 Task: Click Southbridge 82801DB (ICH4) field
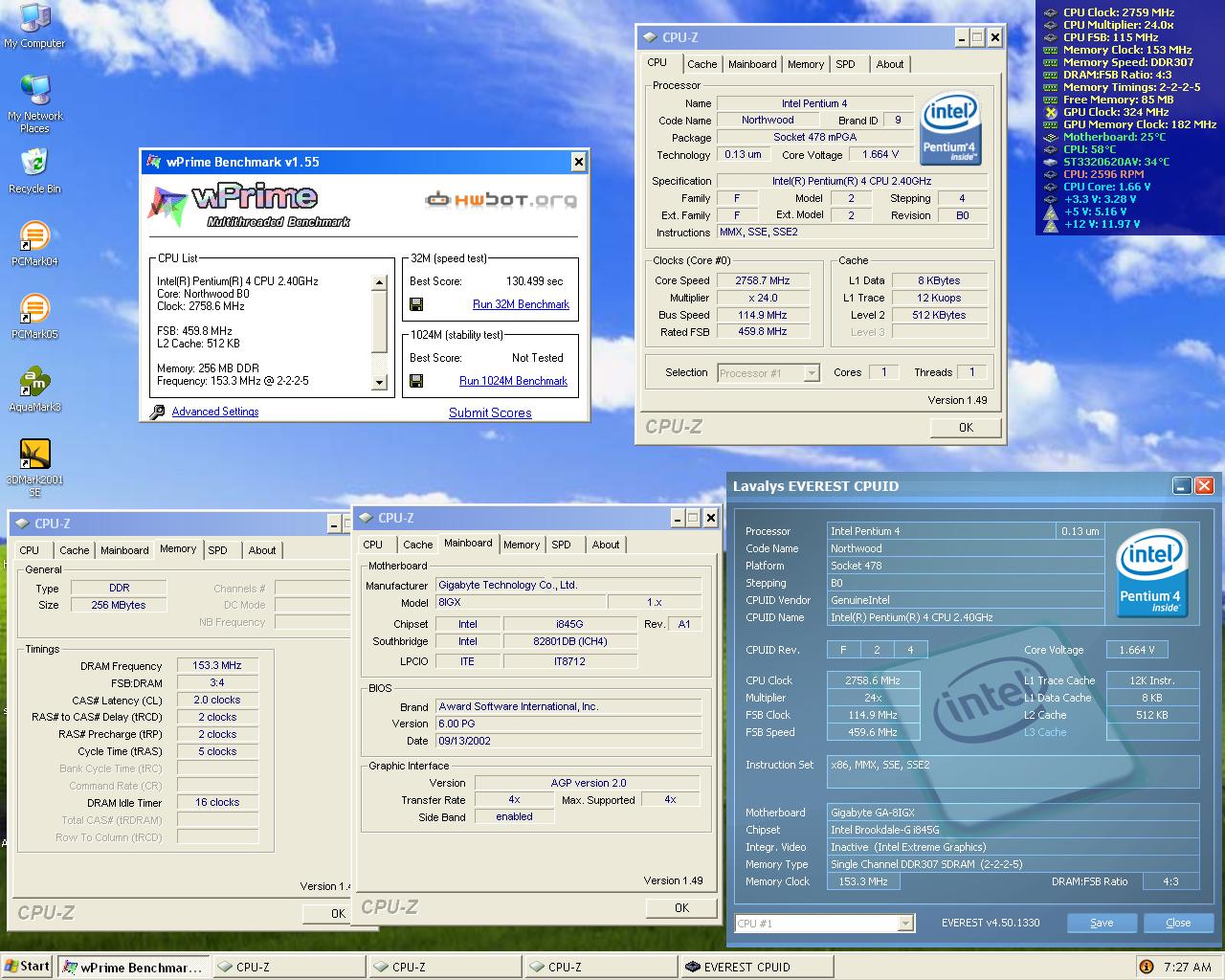(x=570, y=641)
